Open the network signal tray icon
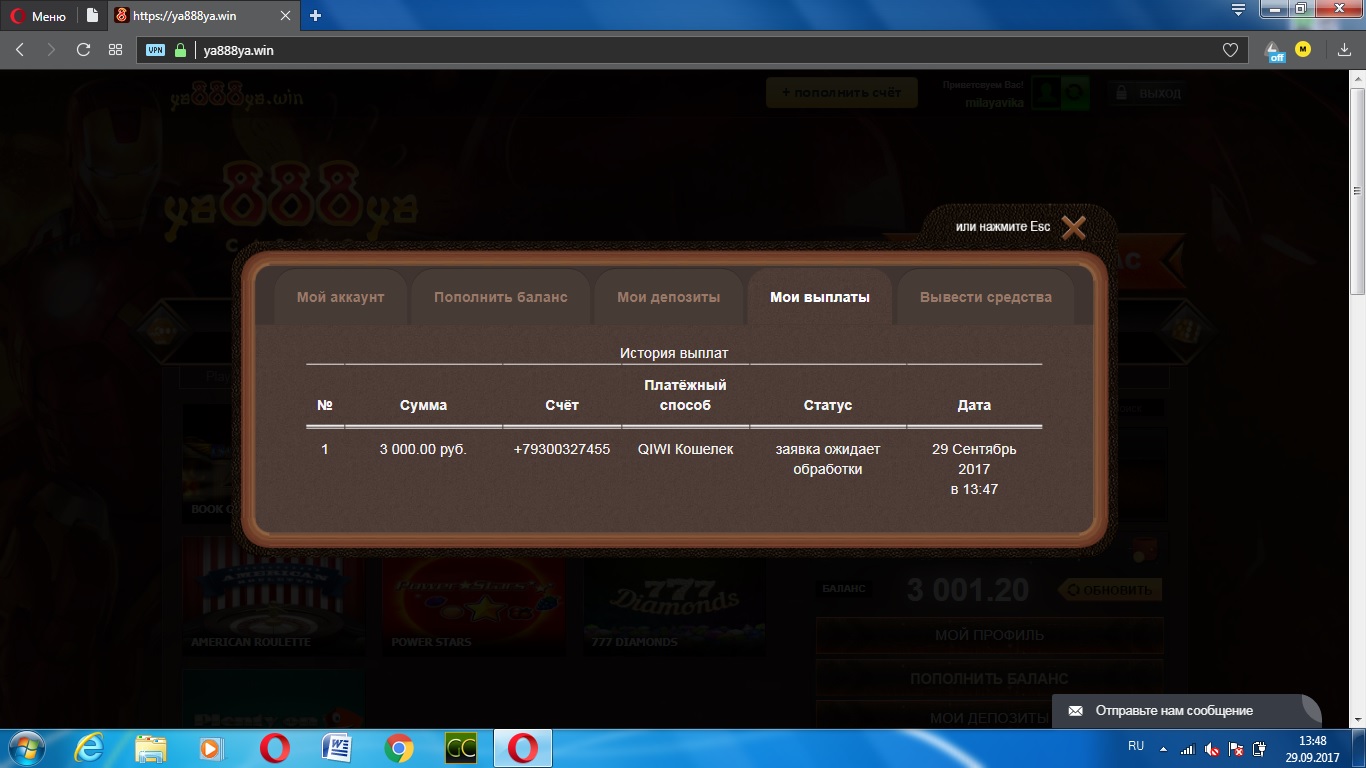Image resolution: width=1366 pixels, height=768 pixels. [1188, 749]
